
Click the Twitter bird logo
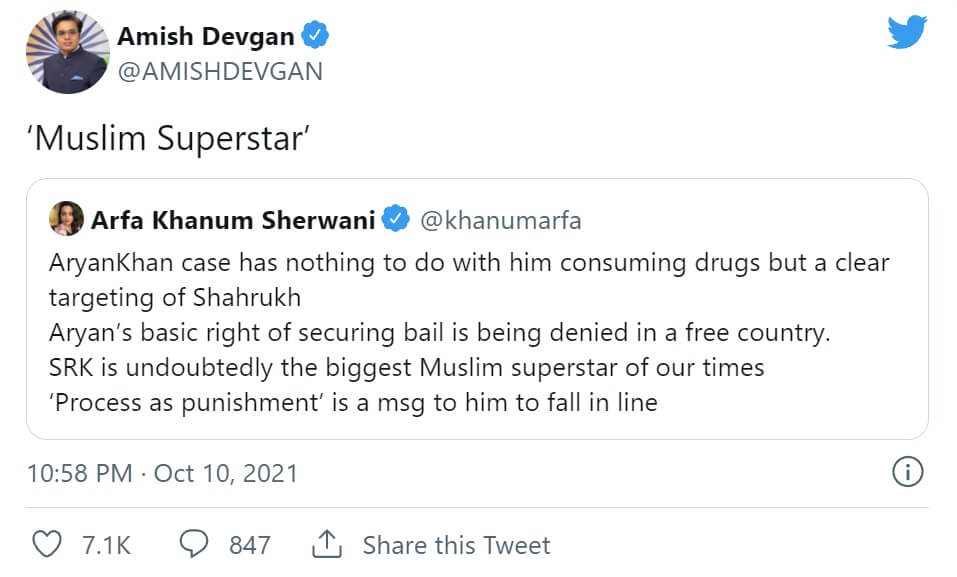(907, 32)
